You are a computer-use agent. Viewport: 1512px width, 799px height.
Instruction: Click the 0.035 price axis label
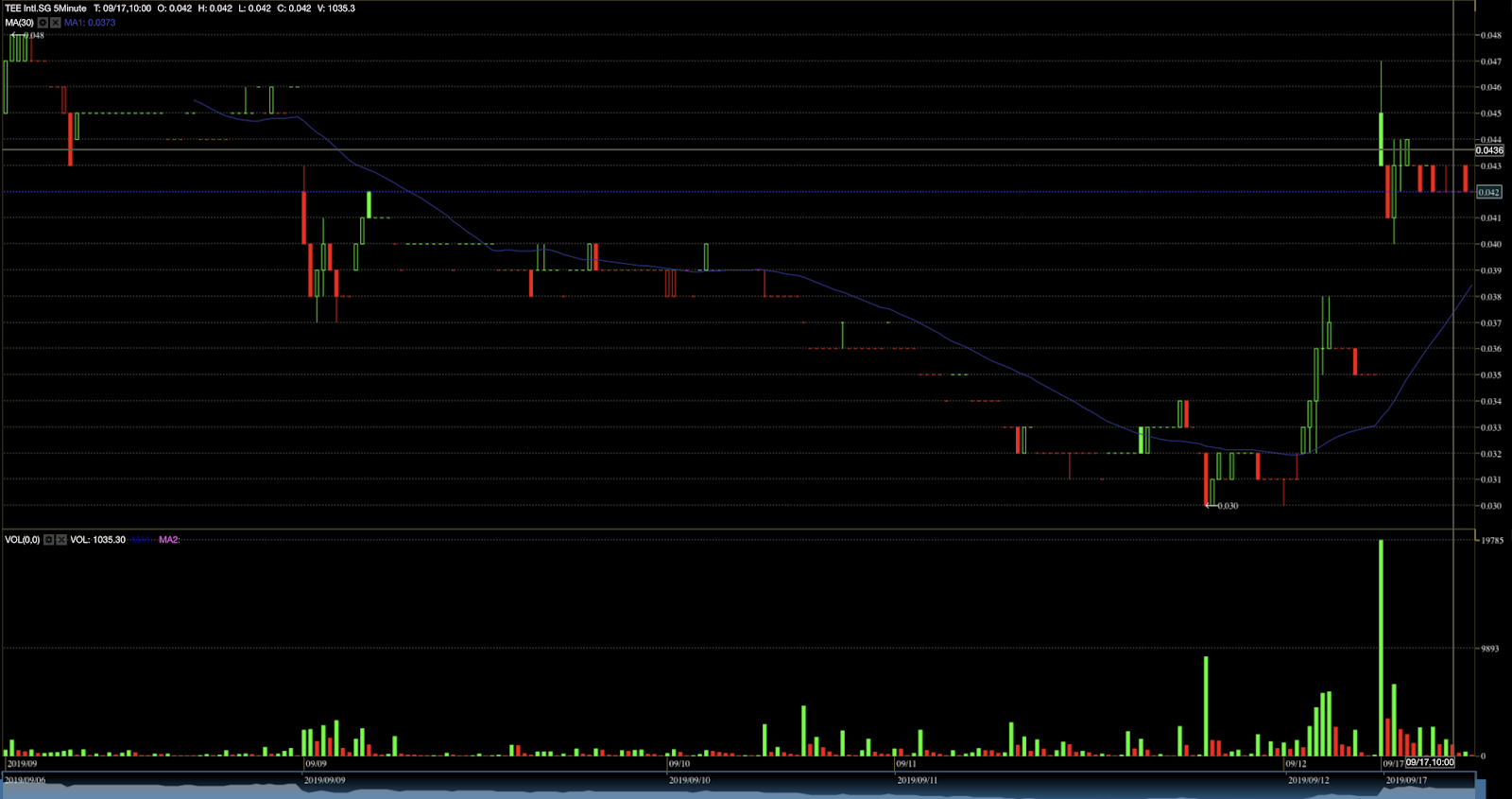[1490, 375]
